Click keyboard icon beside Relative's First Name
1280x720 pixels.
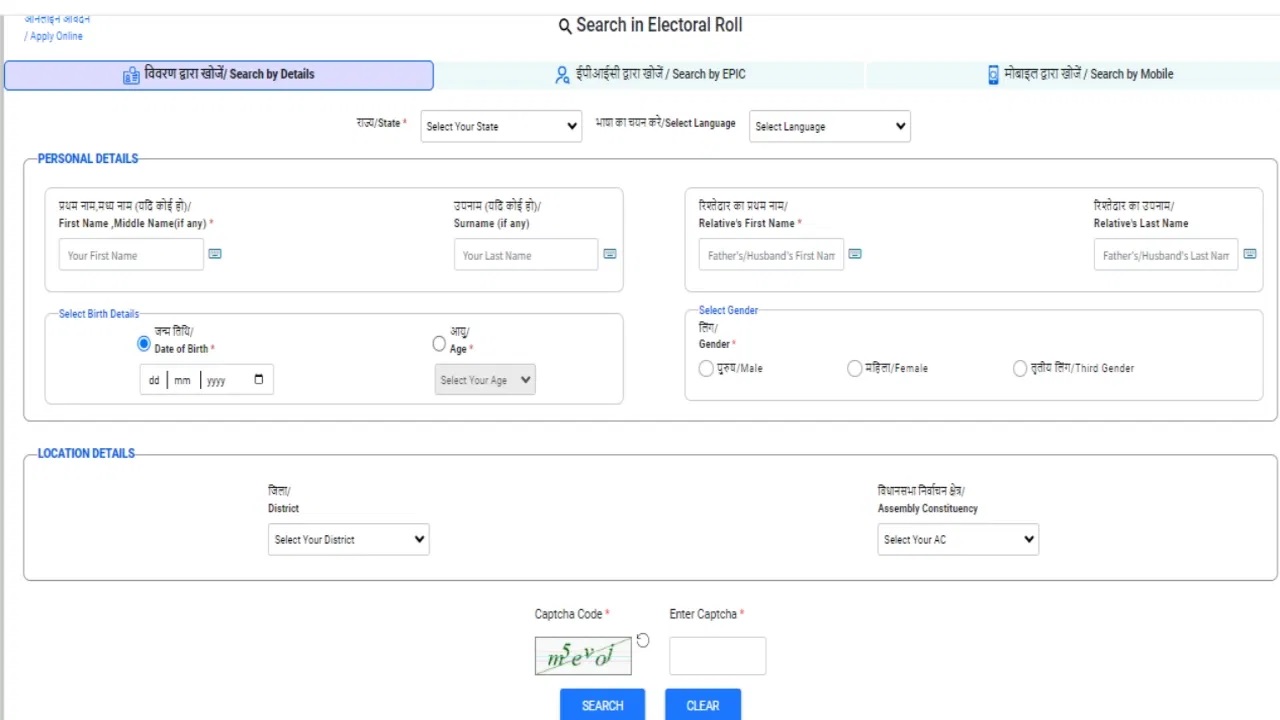pyautogui.click(x=855, y=254)
